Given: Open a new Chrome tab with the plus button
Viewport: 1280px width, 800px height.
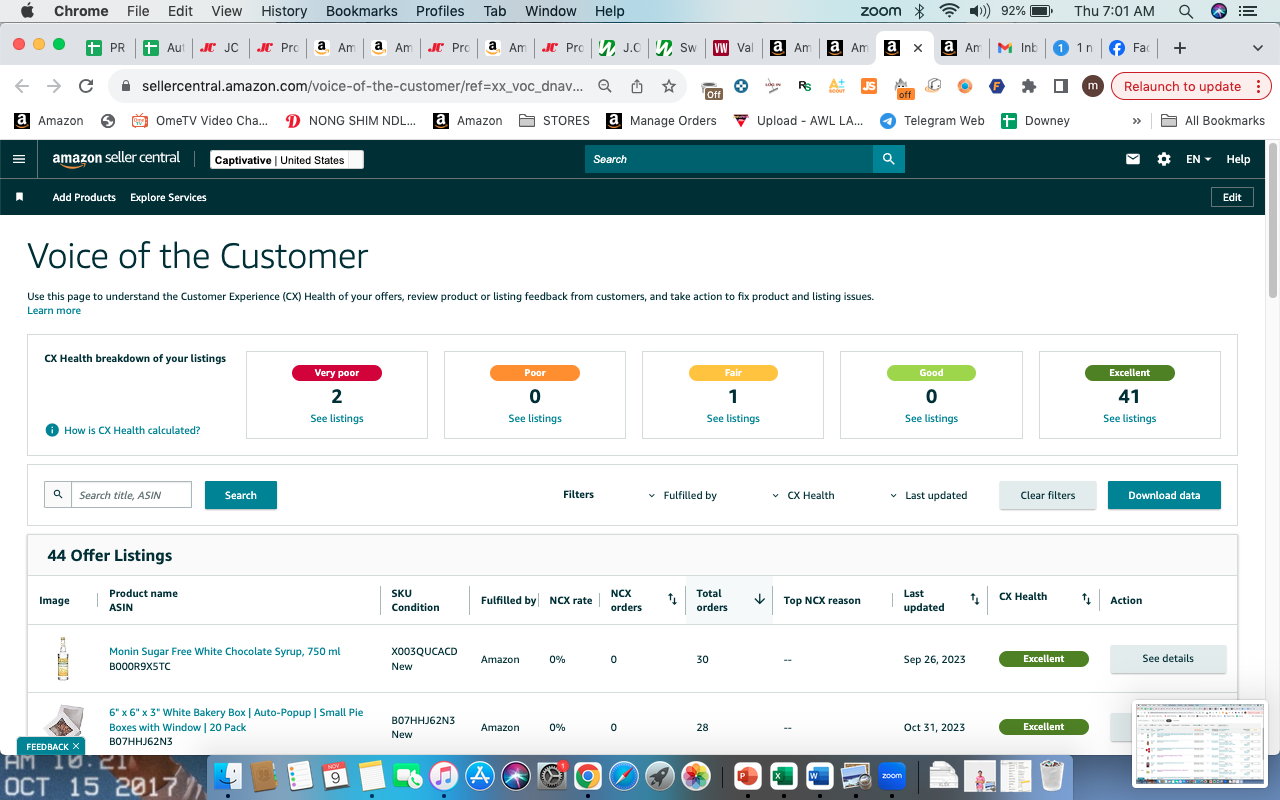Looking at the screenshot, I should (1180, 48).
